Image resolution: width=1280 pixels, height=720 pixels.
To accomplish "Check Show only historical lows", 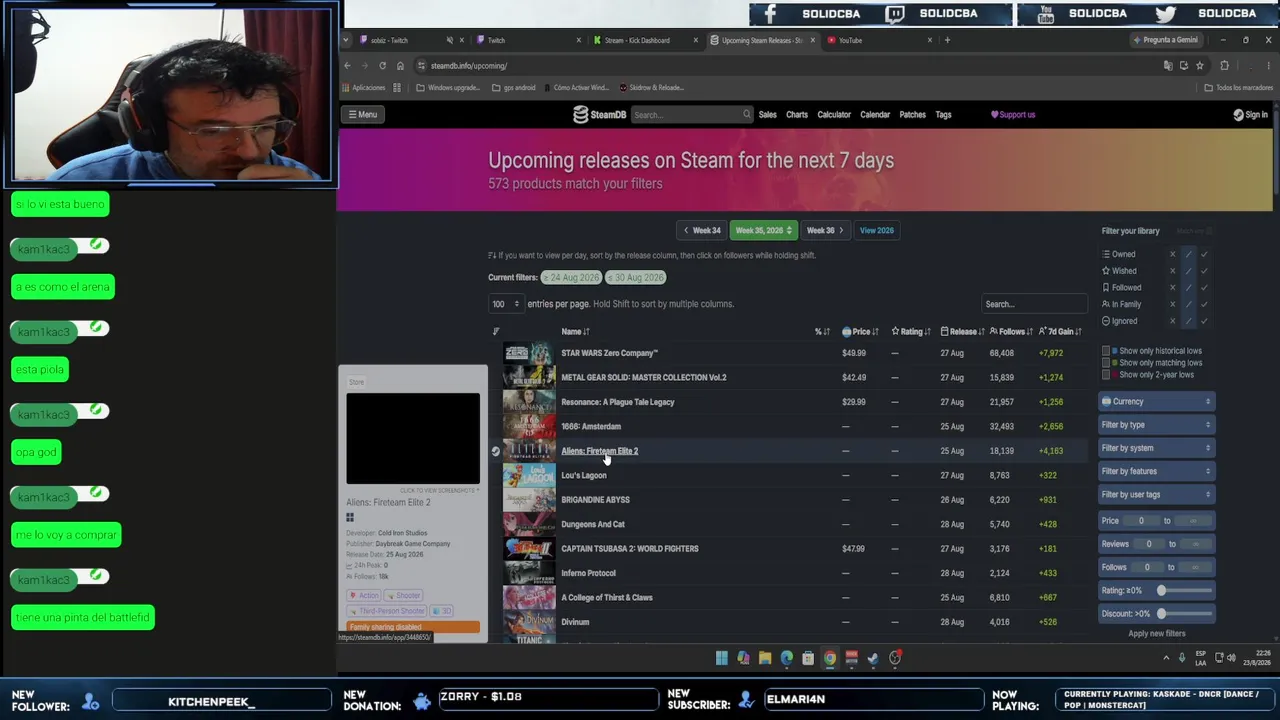I will pos(1106,351).
